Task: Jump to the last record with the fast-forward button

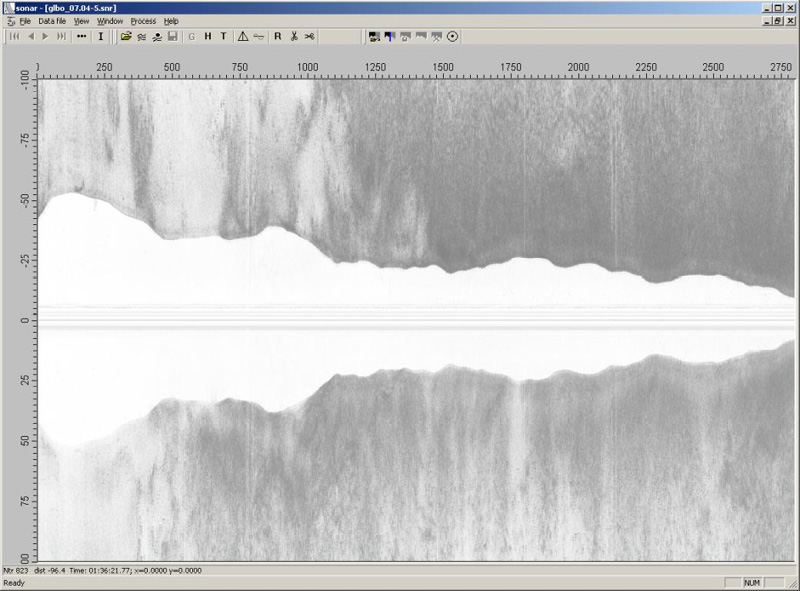Action: point(61,36)
